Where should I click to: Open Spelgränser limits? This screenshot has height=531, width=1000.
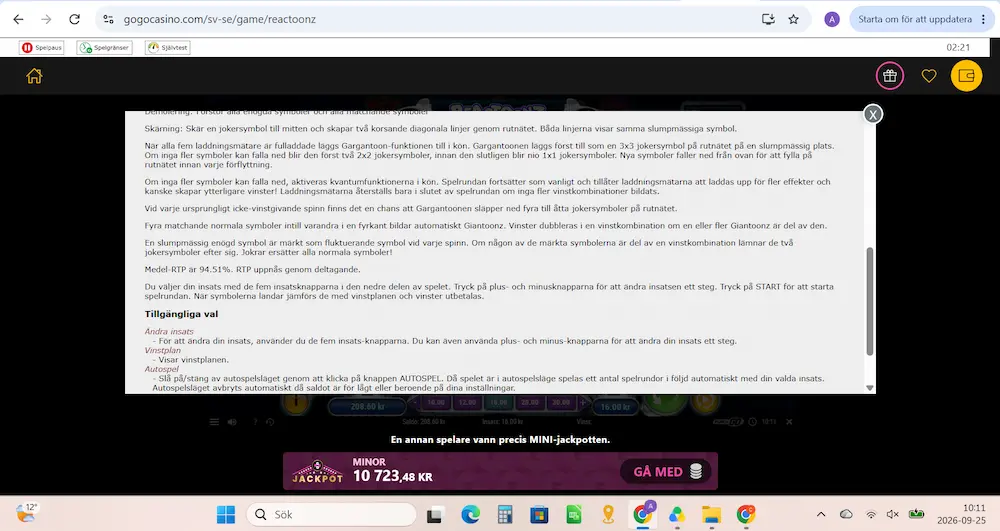(x=105, y=48)
